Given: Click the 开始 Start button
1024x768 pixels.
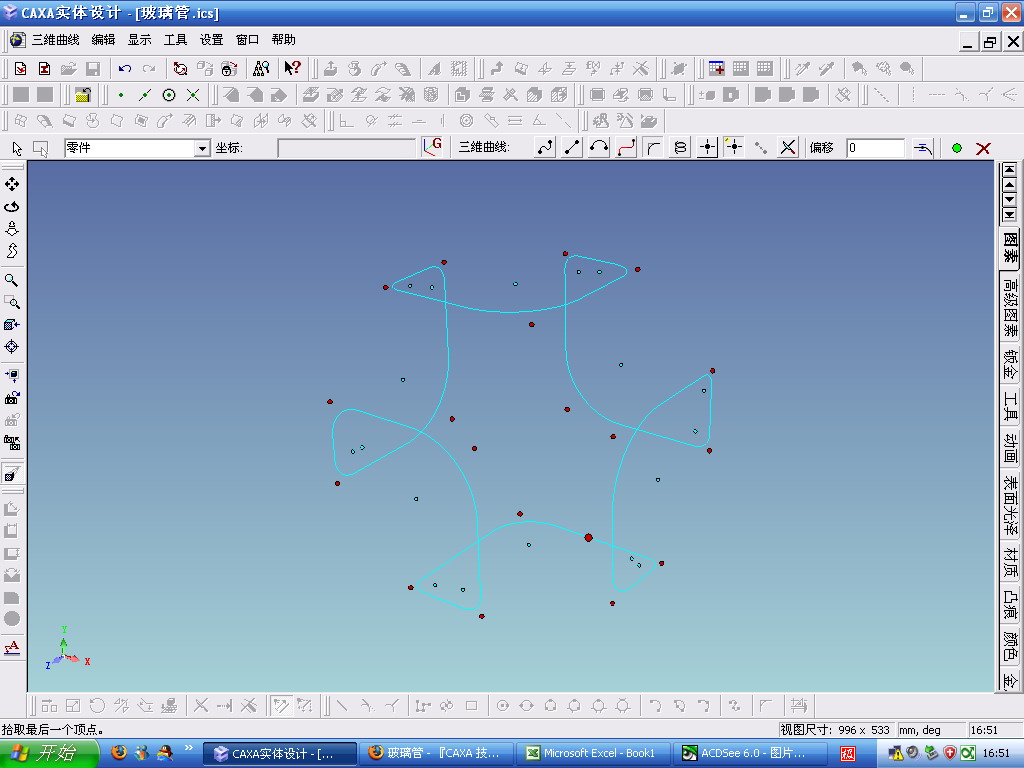Looking at the screenshot, I should 48,753.
